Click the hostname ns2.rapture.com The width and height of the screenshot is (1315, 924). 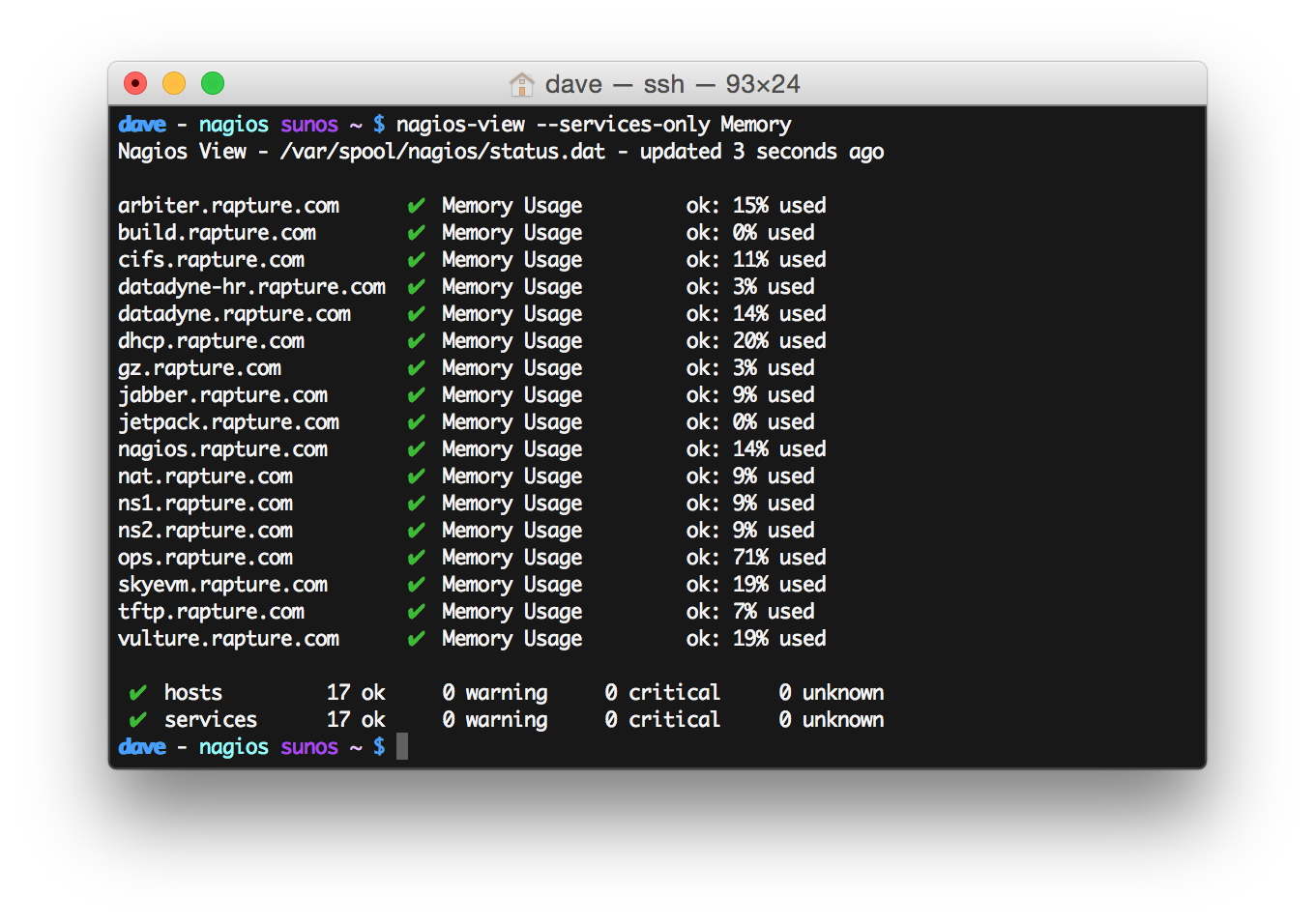click(x=205, y=531)
